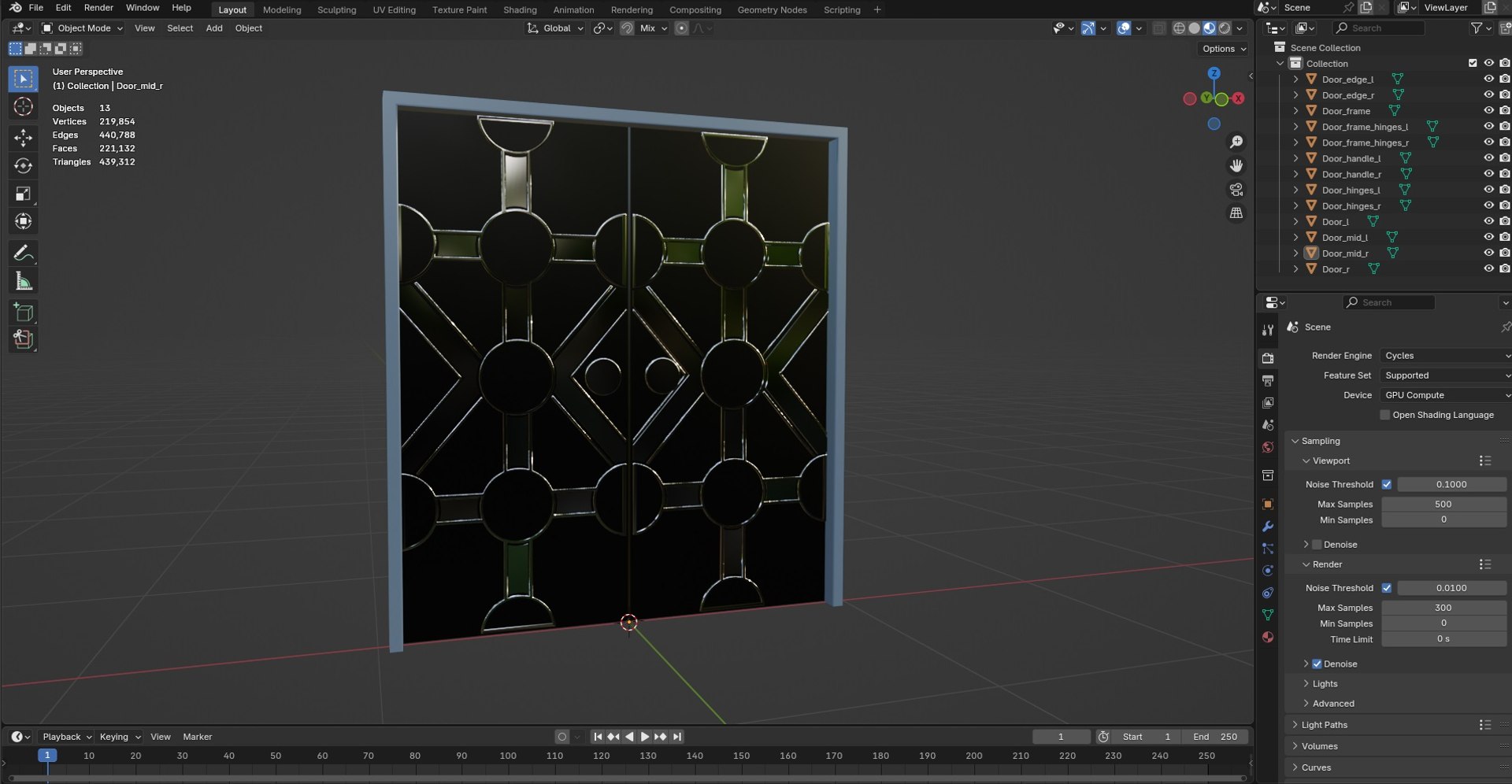Uncheck the Collection exclude checkbox
Image resolution: width=1512 pixels, height=784 pixels.
1473,63
